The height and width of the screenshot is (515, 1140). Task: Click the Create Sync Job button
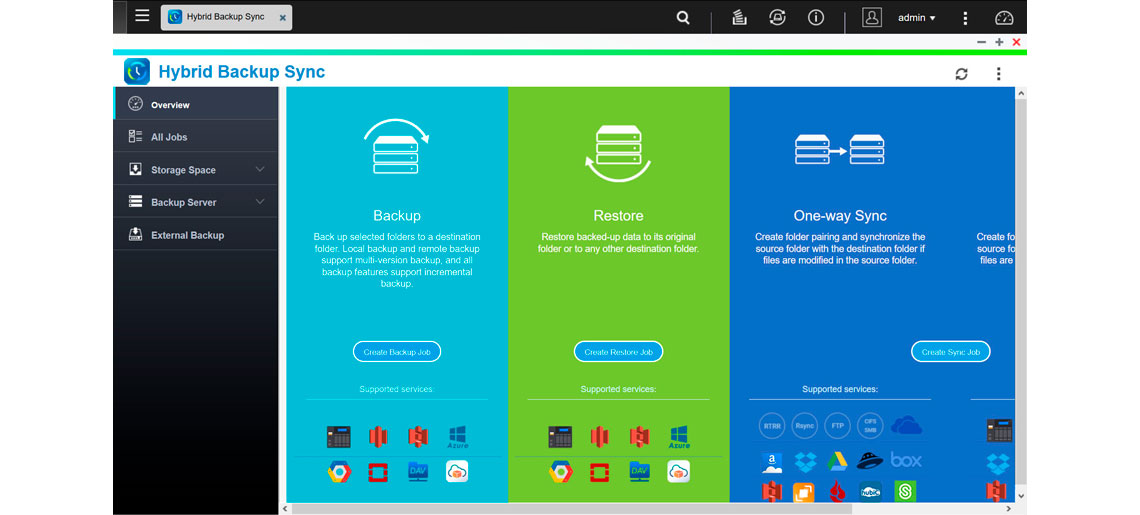click(951, 351)
